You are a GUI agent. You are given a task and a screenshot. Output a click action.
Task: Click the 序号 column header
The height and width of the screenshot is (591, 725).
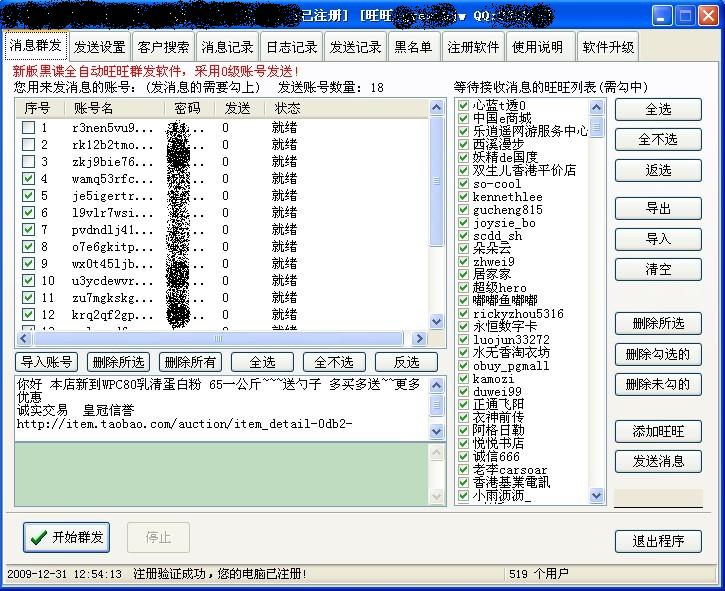click(x=39, y=108)
